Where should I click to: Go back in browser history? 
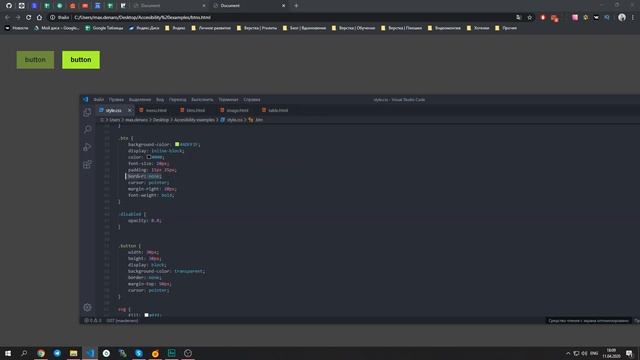pyautogui.click(x=7, y=18)
